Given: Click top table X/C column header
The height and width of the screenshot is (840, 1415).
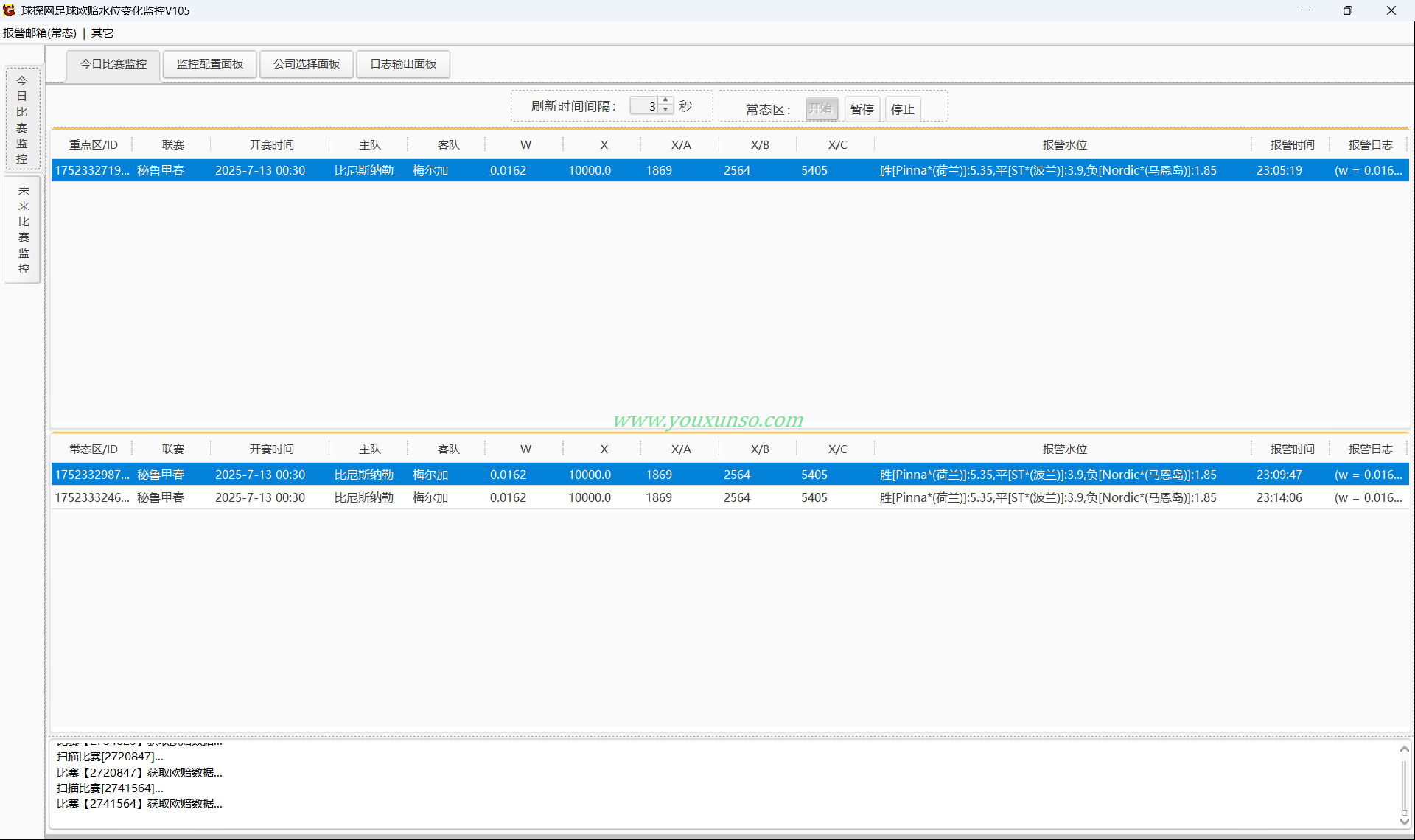Looking at the screenshot, I should pos(837,145).
